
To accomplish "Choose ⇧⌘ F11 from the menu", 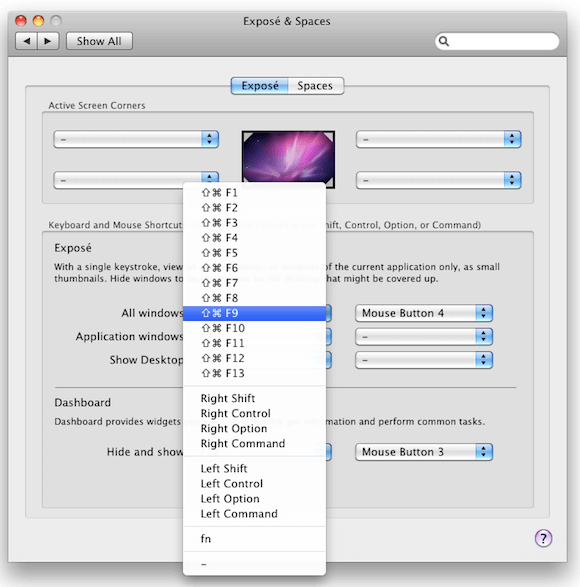I will [x=254, y=343].
